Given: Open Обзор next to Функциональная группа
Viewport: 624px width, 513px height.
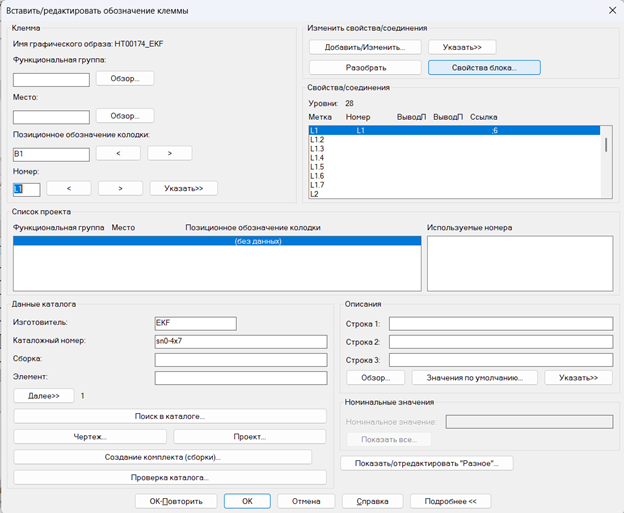Looking at the screenshot, I should pyautogui.click(x=125, y=78).
